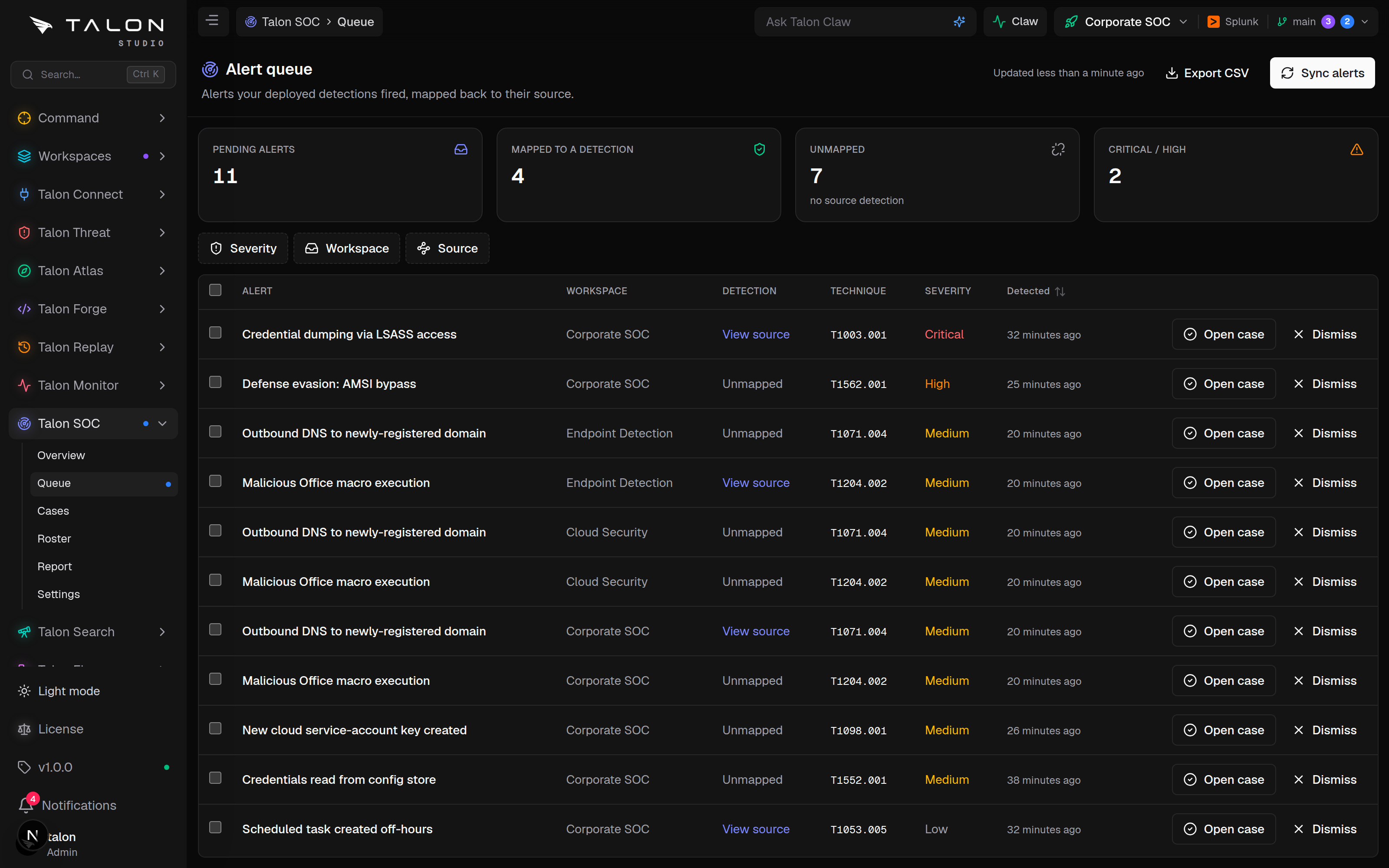The width and height of the screenshot is (1389, 868).
Task: Check the Credentials read from config store row
Action: [215, 778]
